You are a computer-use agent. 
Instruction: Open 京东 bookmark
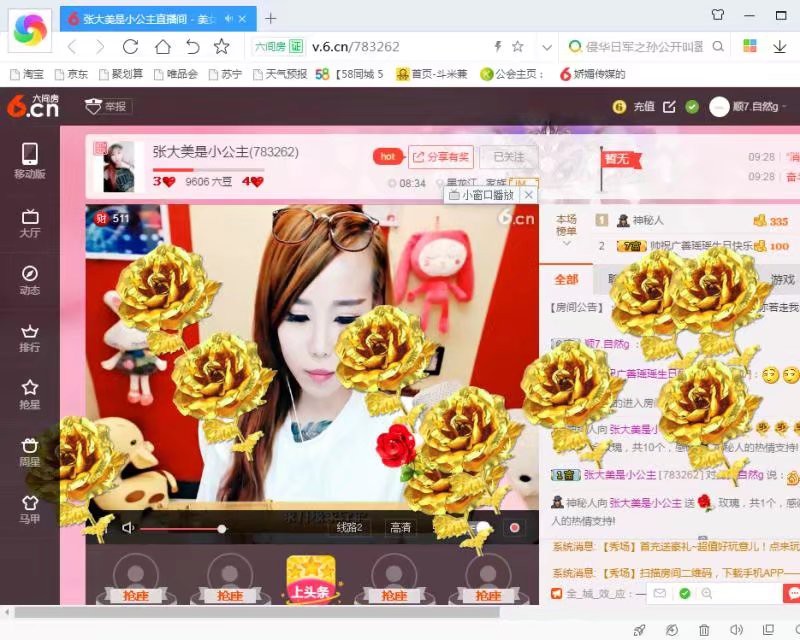click(71, 75)
